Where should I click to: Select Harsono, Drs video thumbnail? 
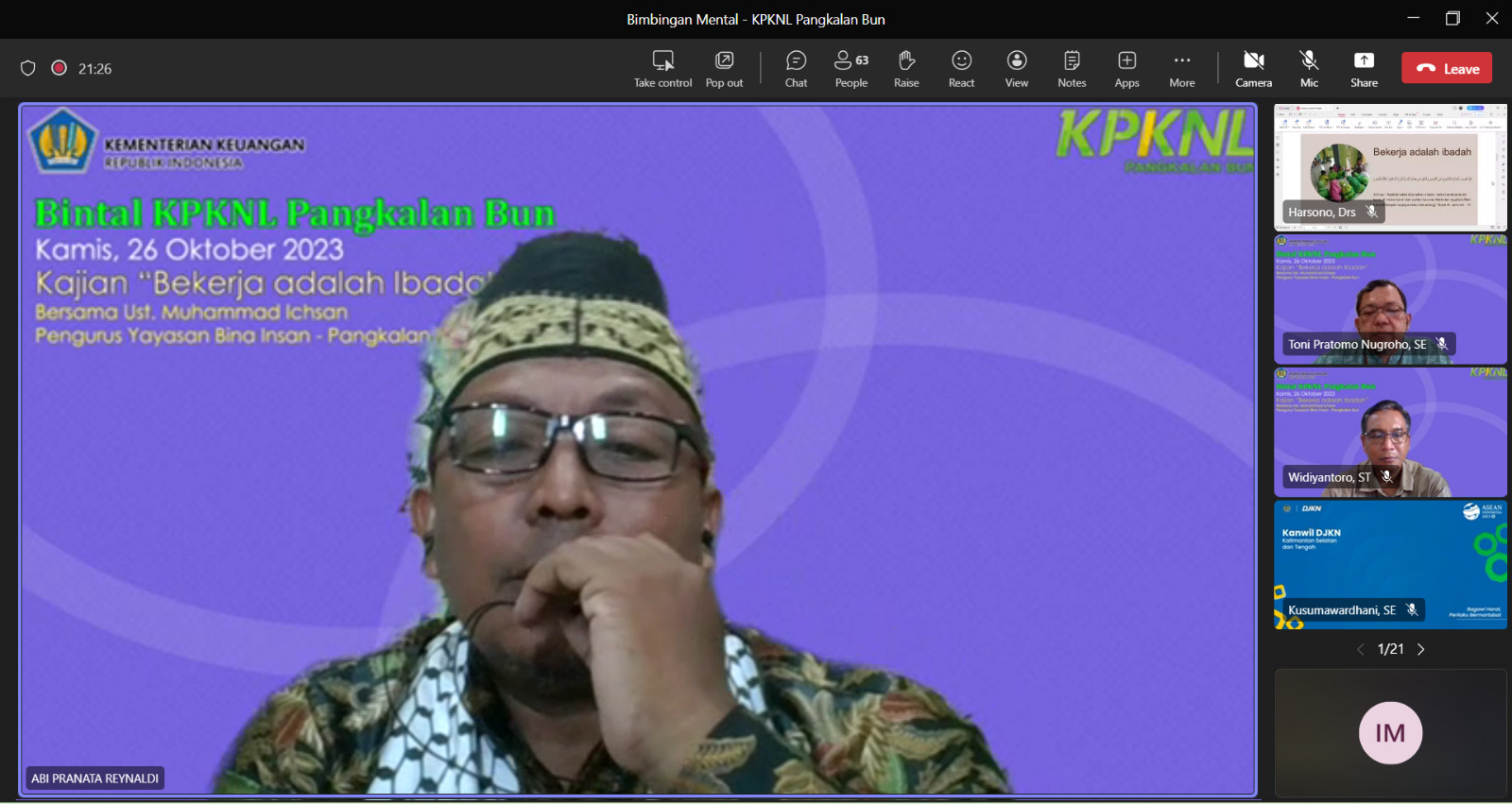pyautogui.click(x=1390, y=167)
